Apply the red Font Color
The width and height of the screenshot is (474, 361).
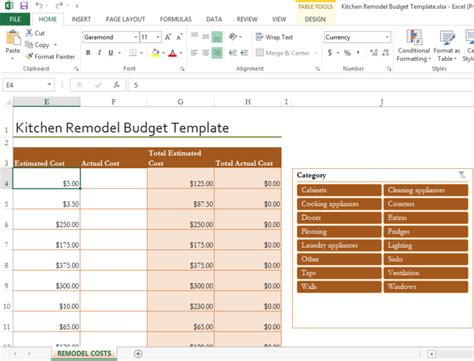coord(173,53)
